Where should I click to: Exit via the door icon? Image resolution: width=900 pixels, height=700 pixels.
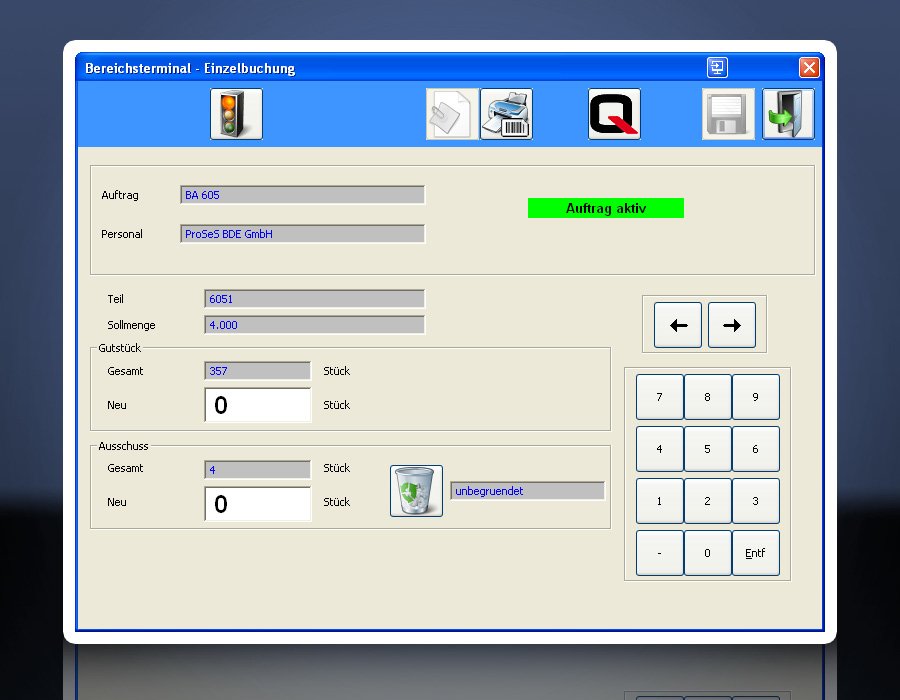(x=788, y=114)
